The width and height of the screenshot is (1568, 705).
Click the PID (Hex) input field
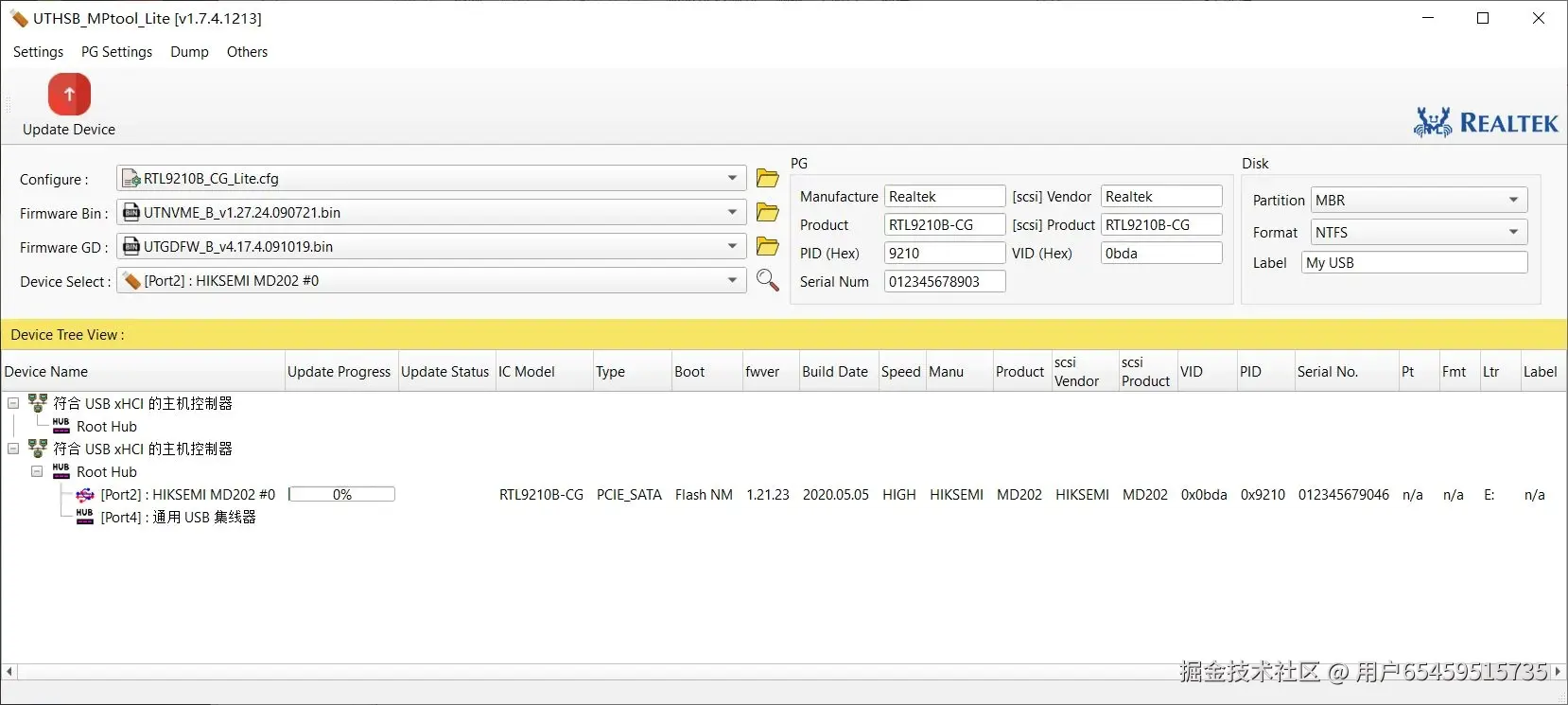pyautogui.click(x=944, y=253)
